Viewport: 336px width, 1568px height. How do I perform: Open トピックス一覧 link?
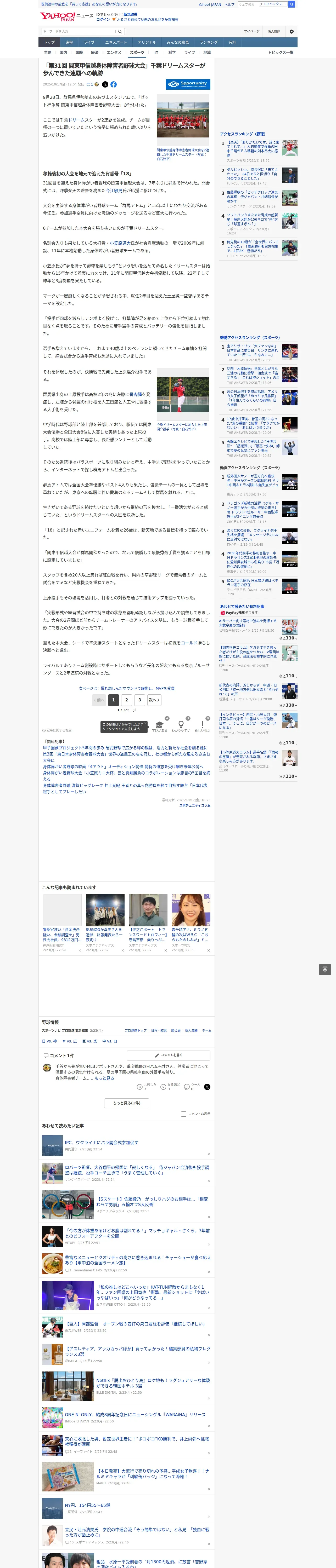coord(281,52)
